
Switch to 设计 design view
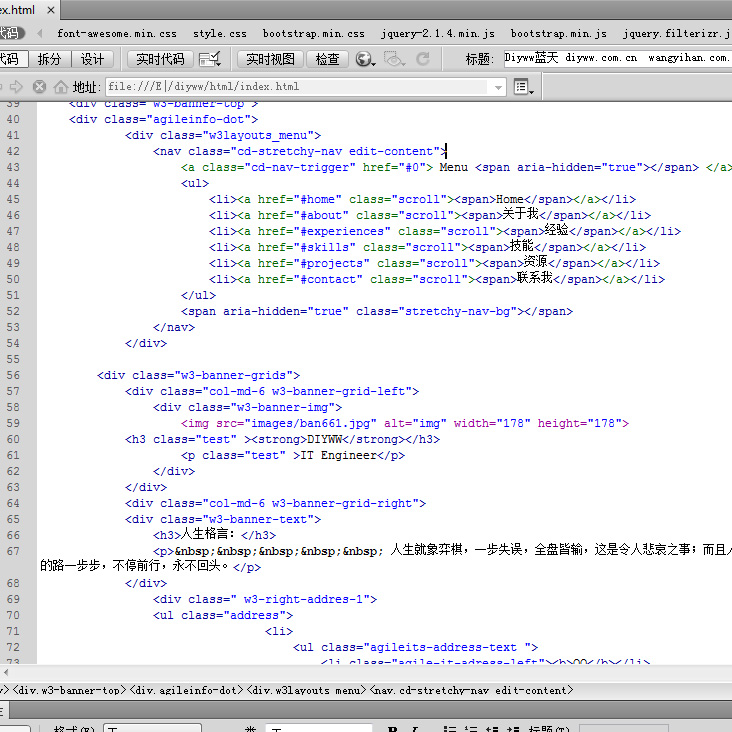pos(92,59)
